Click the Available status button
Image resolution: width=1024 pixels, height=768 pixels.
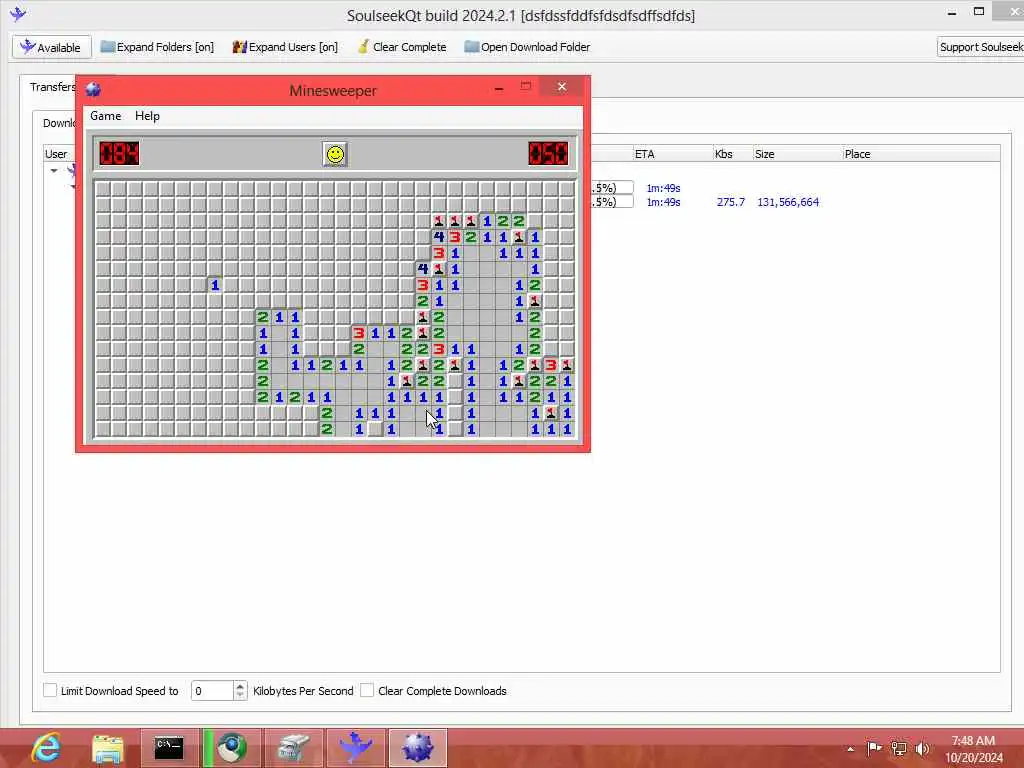pos(51,47)
